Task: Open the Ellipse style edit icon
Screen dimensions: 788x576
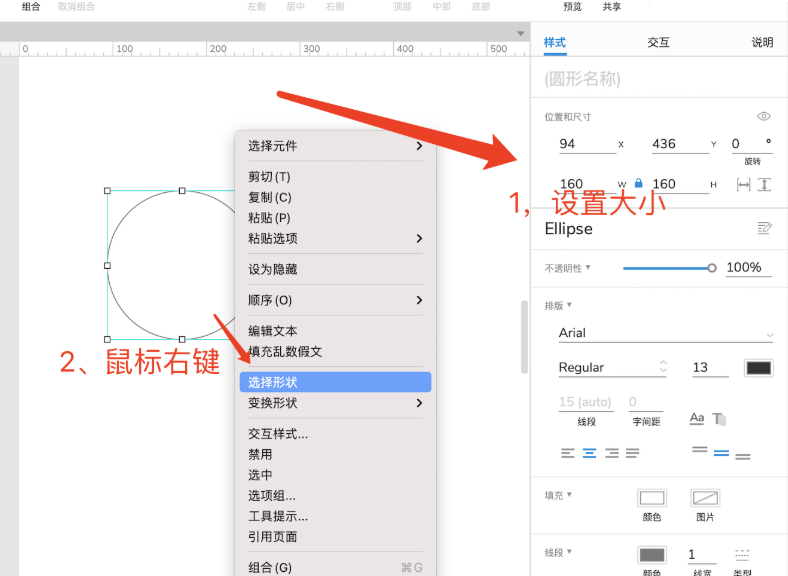Action: click(764, 228)
